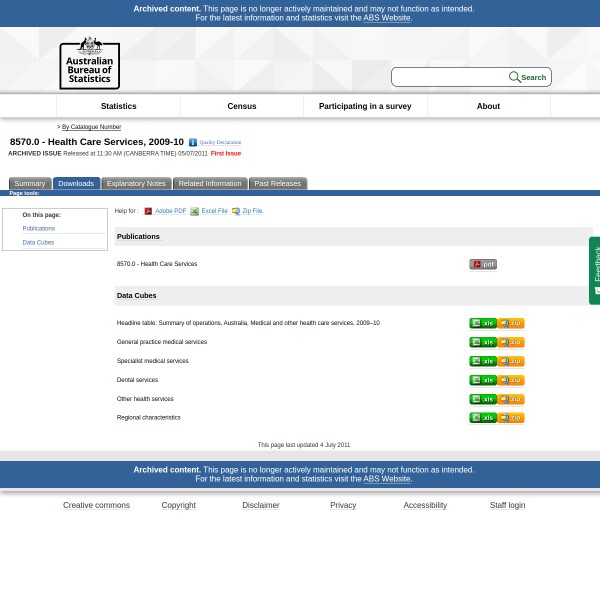Open the Australian Bureau of Statistics logo
The height and width of the screenshot is (600, 600).
pyautogui.click(x=89, y=63)
